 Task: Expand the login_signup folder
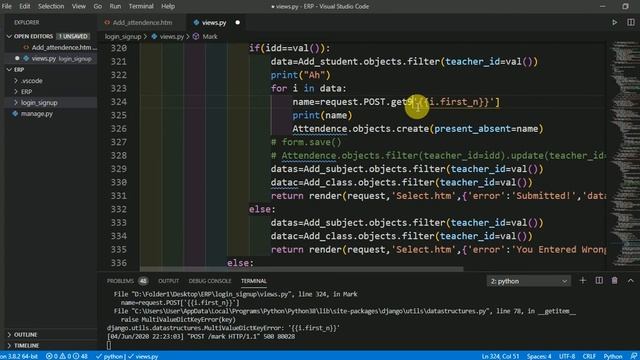(16, 103)
